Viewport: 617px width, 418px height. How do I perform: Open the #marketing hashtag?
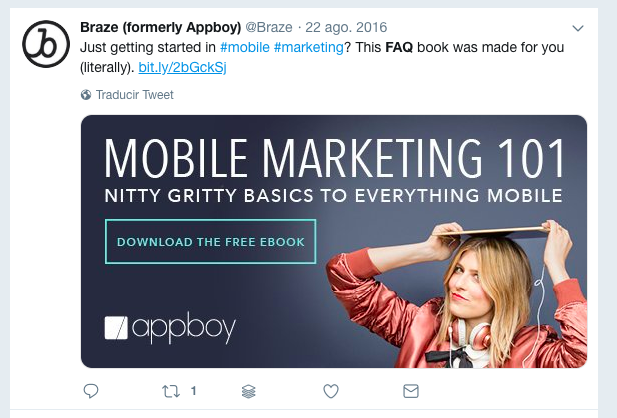(x=309, y=47)
